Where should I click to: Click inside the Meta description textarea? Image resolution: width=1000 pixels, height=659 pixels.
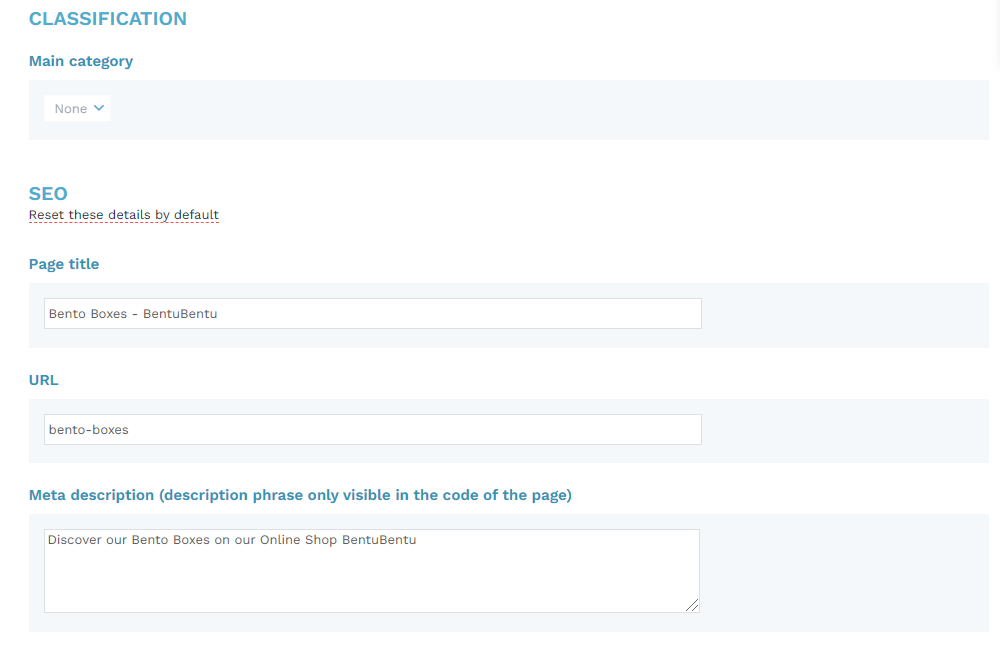pos(372,571)
